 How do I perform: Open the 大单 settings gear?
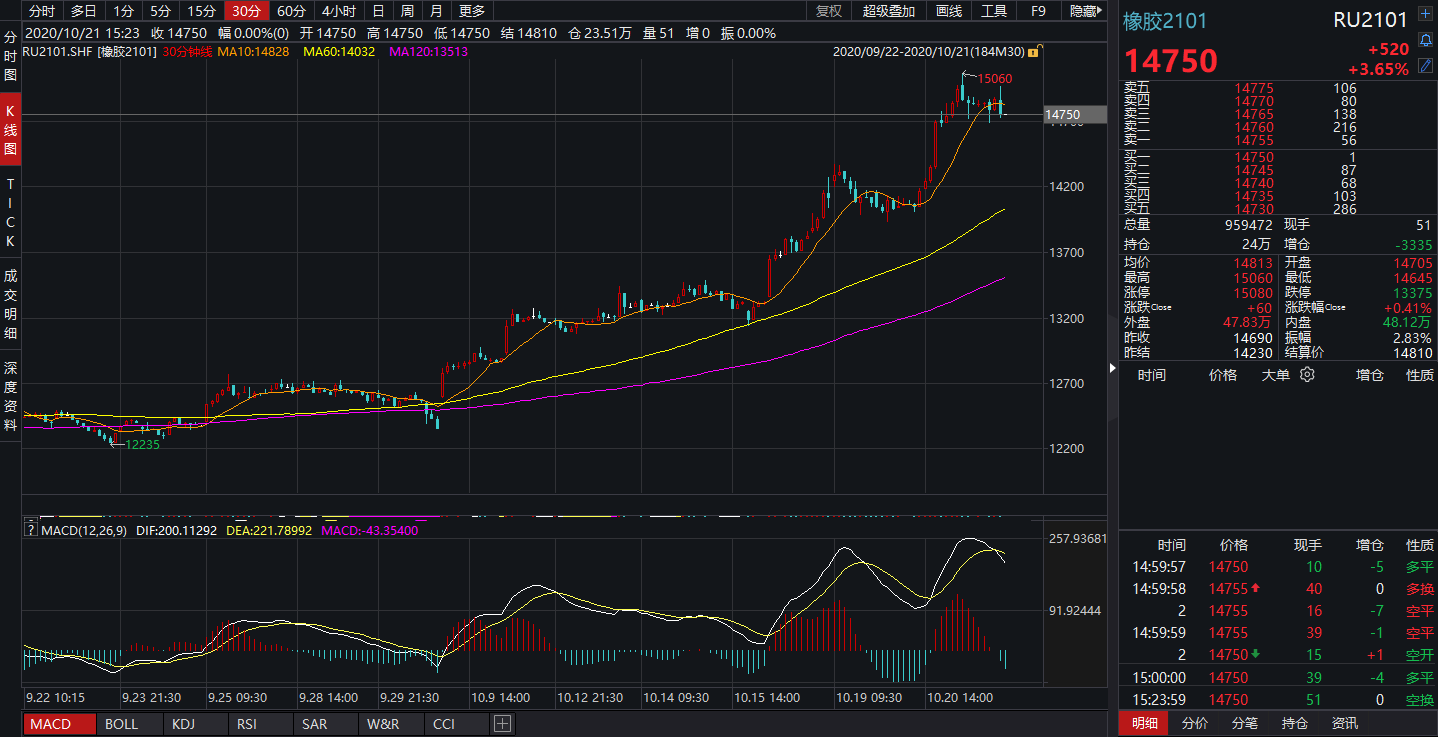[x=1307, y=375]
